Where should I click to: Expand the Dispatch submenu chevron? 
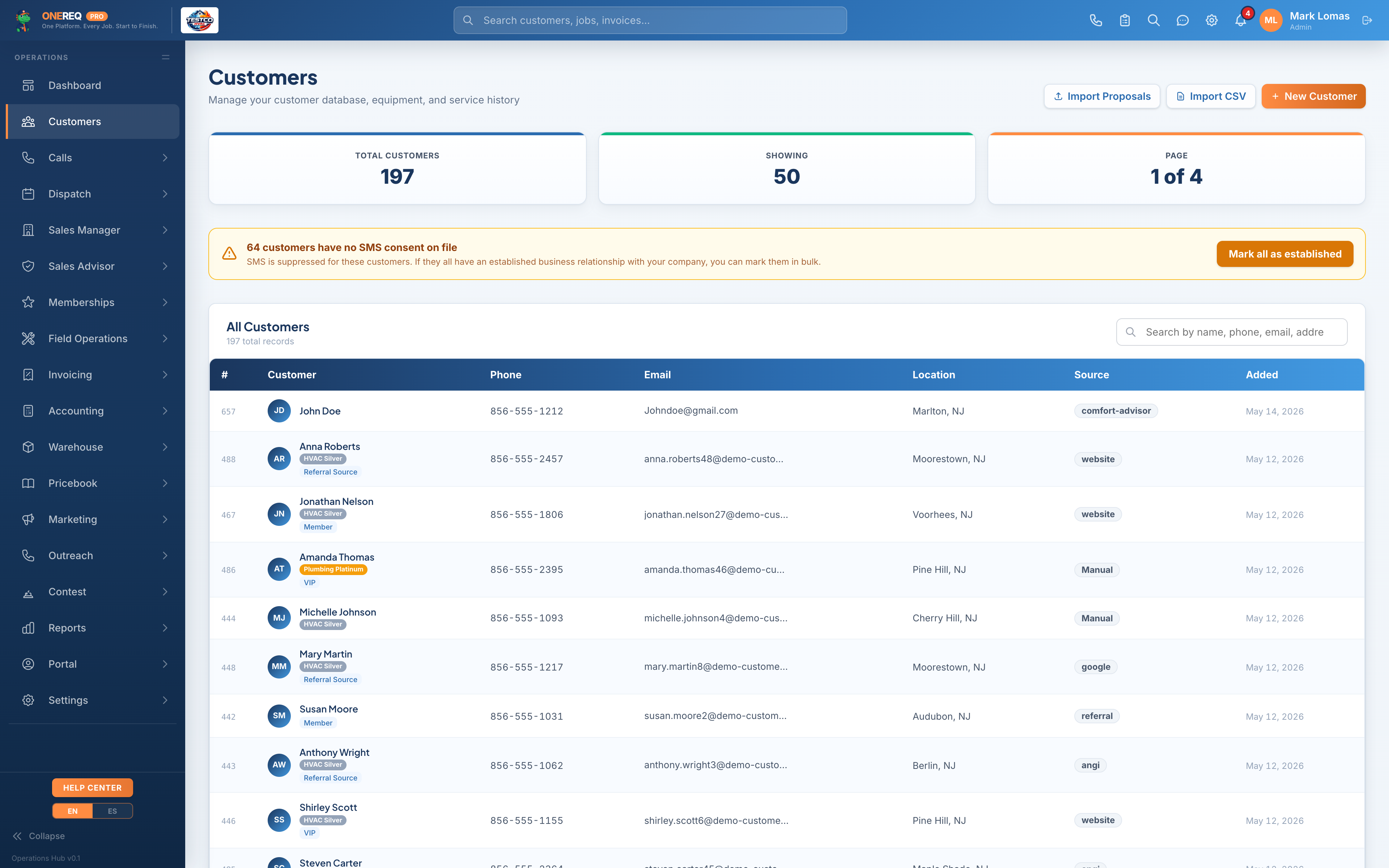[x=165, y=194]
